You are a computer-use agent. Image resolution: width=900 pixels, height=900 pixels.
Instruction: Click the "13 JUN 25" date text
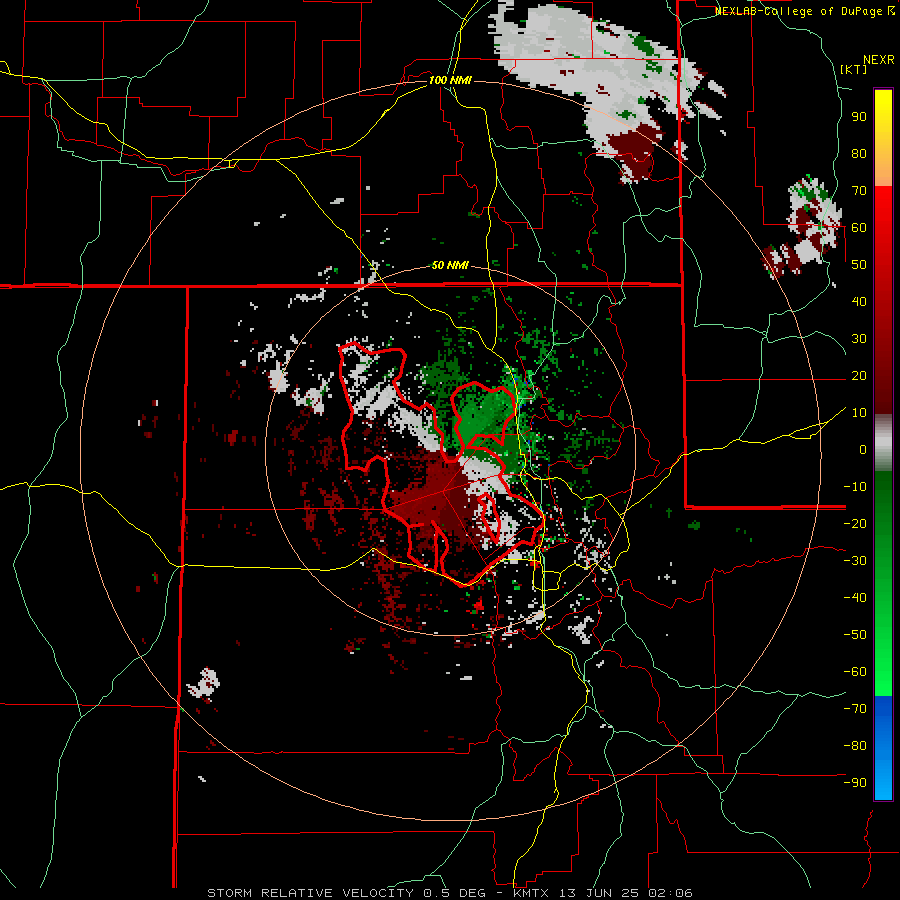[599, 893]
